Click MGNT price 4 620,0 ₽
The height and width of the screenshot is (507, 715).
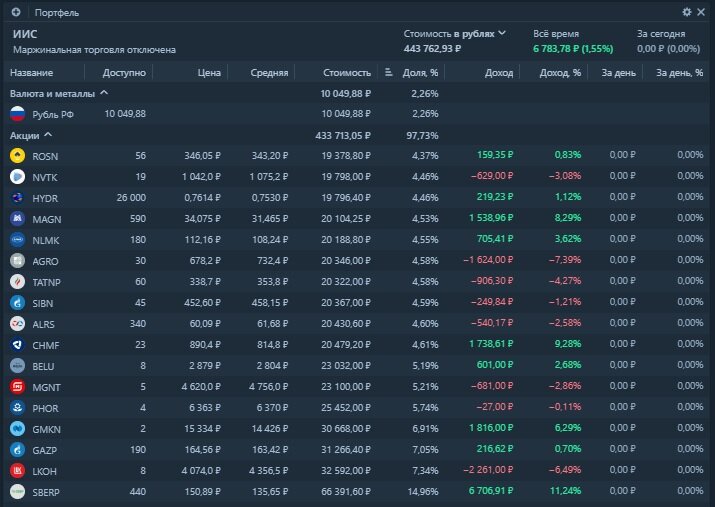(201, 386)
